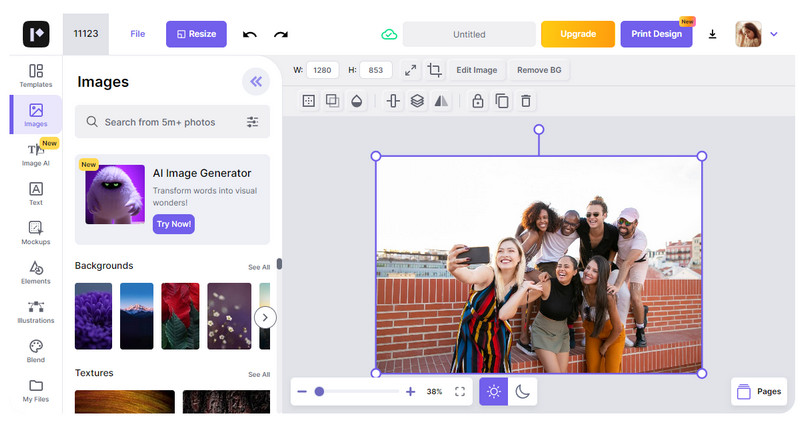This screenshot has width=800, height=423.
Task: Collapse the Images side panel
Action: [256, 82]
